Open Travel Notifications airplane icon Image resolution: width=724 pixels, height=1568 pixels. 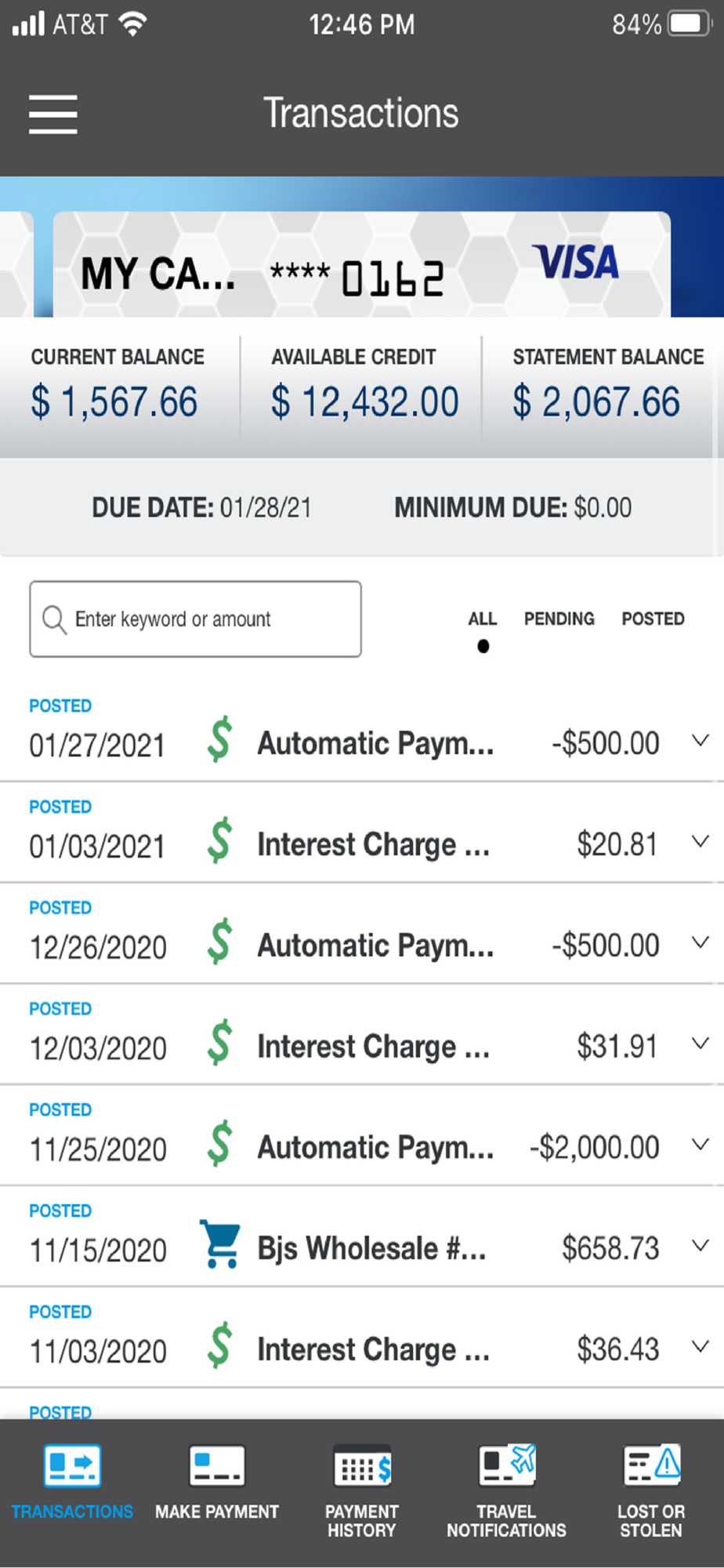507,1465
